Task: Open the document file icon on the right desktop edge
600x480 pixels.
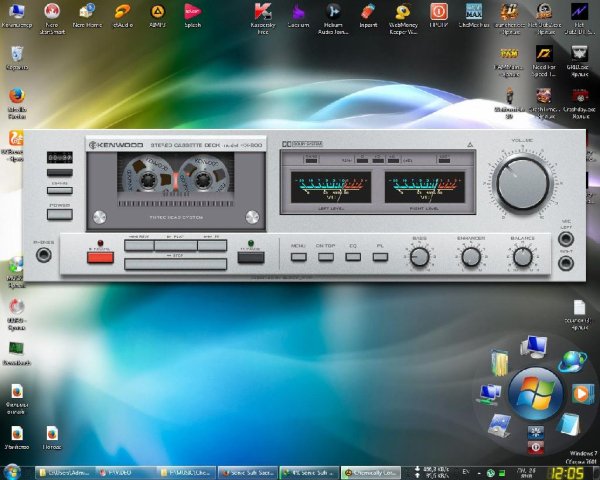Action: pos(579,315)
